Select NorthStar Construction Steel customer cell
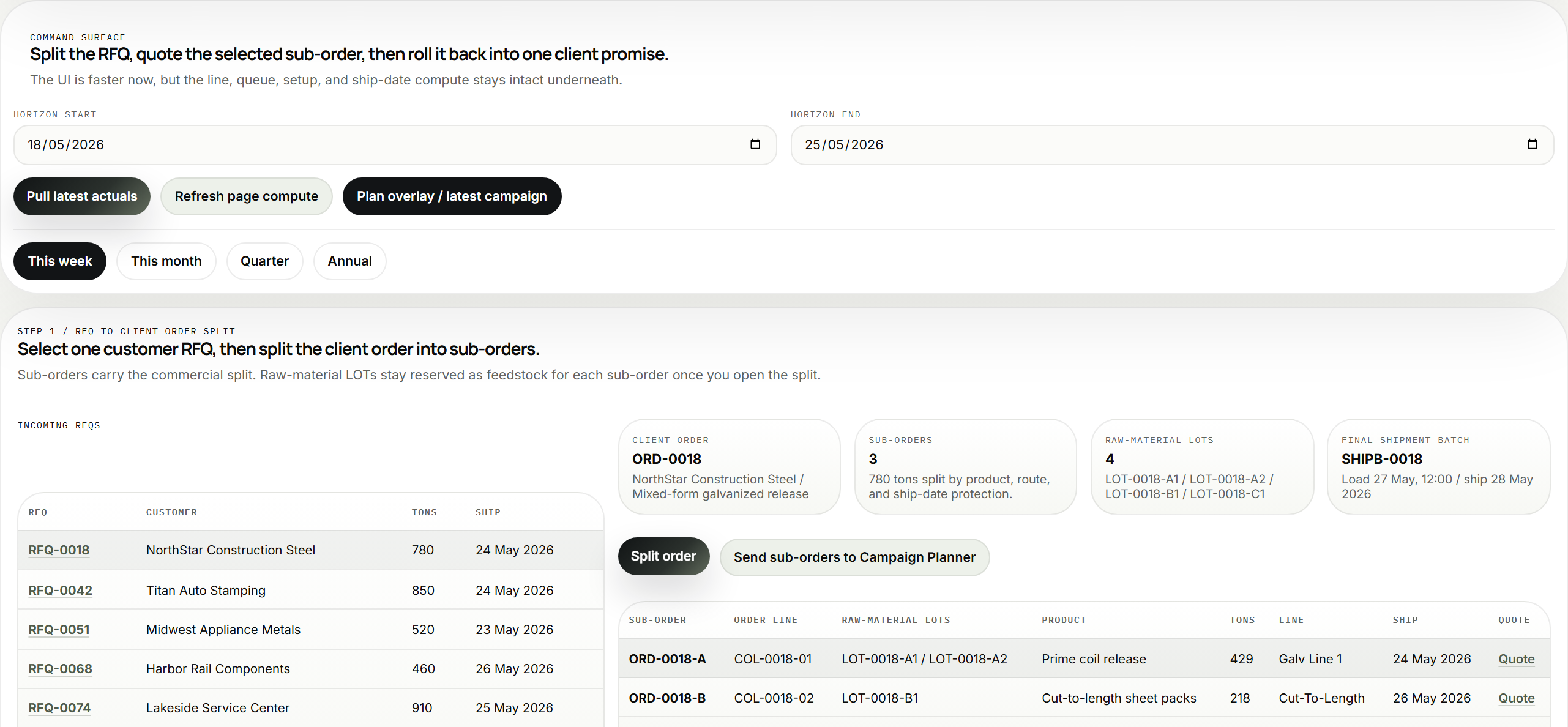Viewport: 1568px width, 727px height. tap(231, 550)
